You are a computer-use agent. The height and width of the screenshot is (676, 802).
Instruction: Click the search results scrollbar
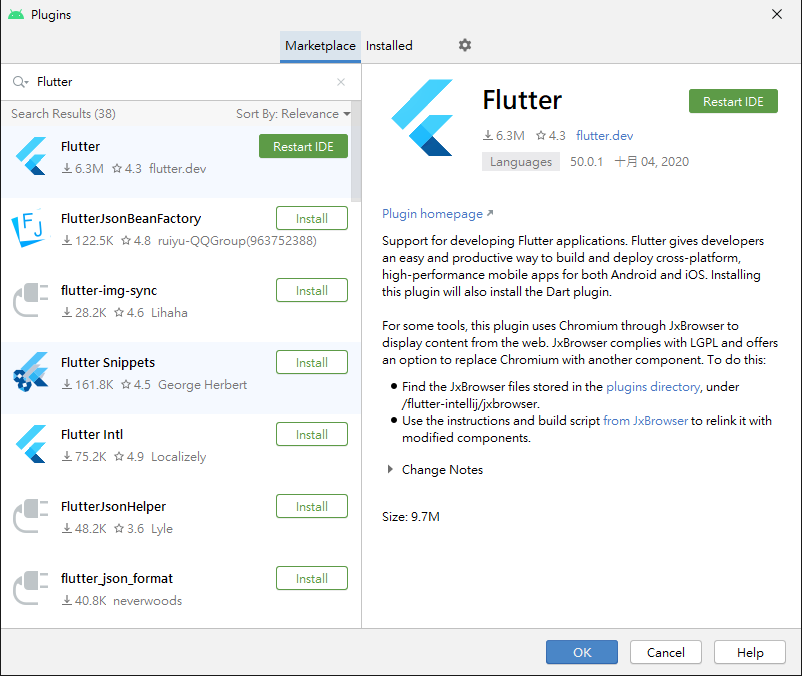click(356, 151)
